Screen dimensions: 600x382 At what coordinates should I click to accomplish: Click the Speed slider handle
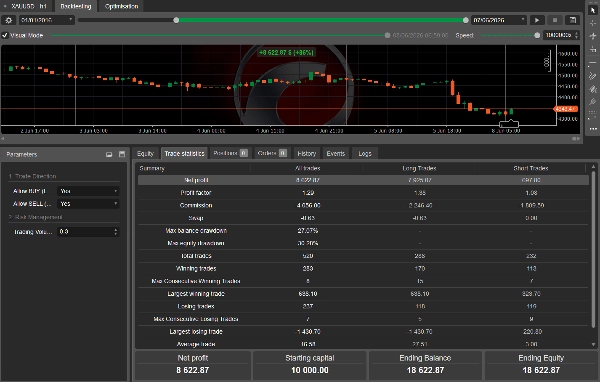click(x=537, y=35)
